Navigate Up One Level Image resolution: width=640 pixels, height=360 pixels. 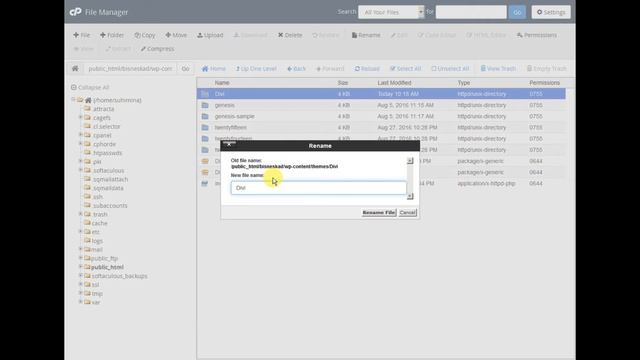[256, 69]
